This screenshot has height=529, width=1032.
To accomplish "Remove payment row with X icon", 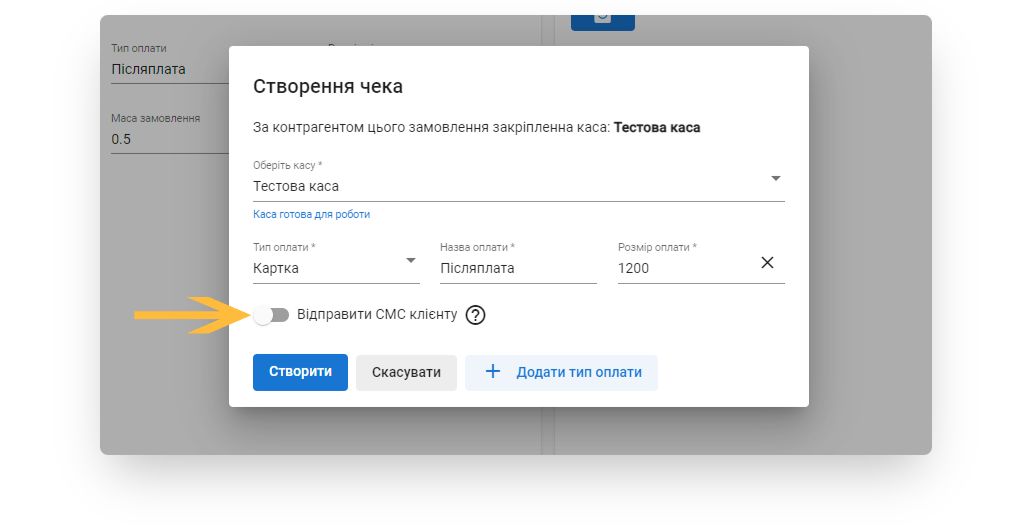I will point(767,263).
